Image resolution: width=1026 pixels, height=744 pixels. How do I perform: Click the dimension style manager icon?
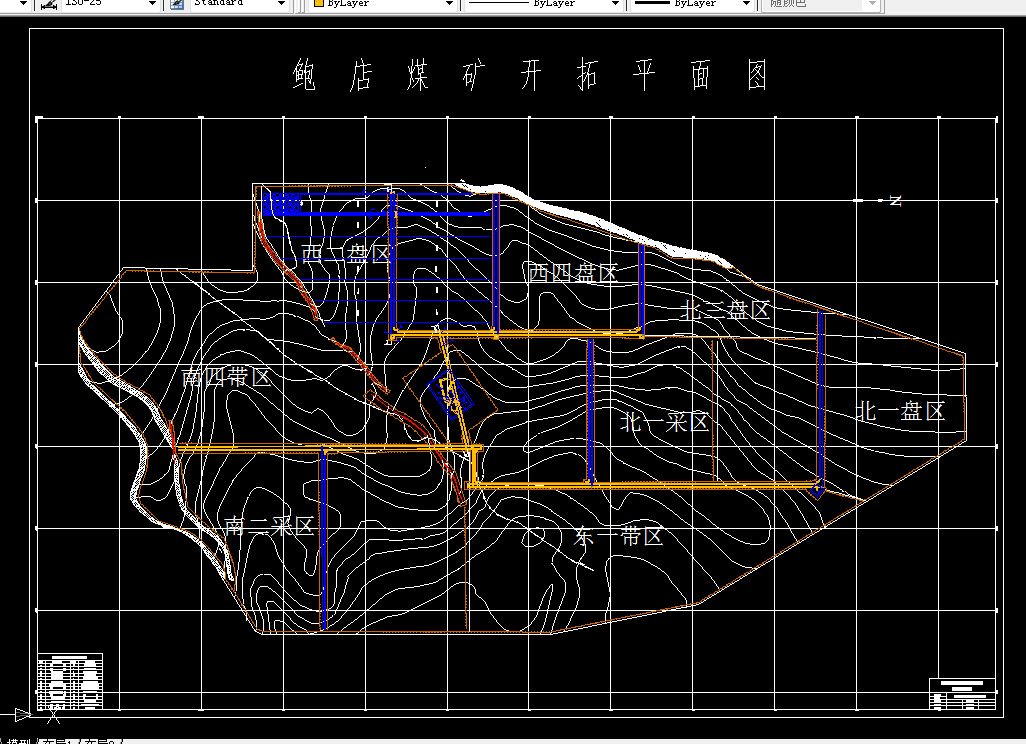coord(48,4)
